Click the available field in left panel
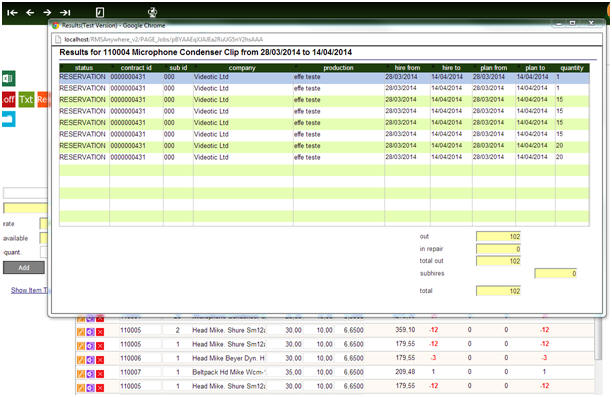Viewport: 612px width, 397px height. coord(43,238)
